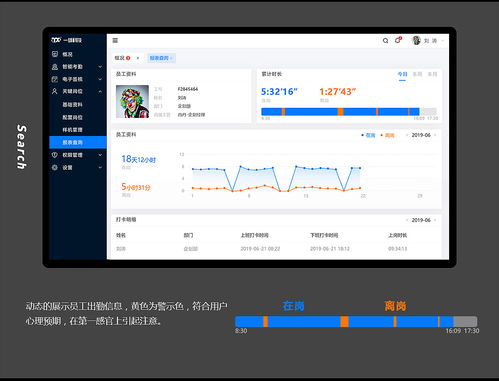Image resolution: width=499 pixels, height=381 pixels.
Task: Open the 配置岗位 sidebar item
Action: [72, 117]
